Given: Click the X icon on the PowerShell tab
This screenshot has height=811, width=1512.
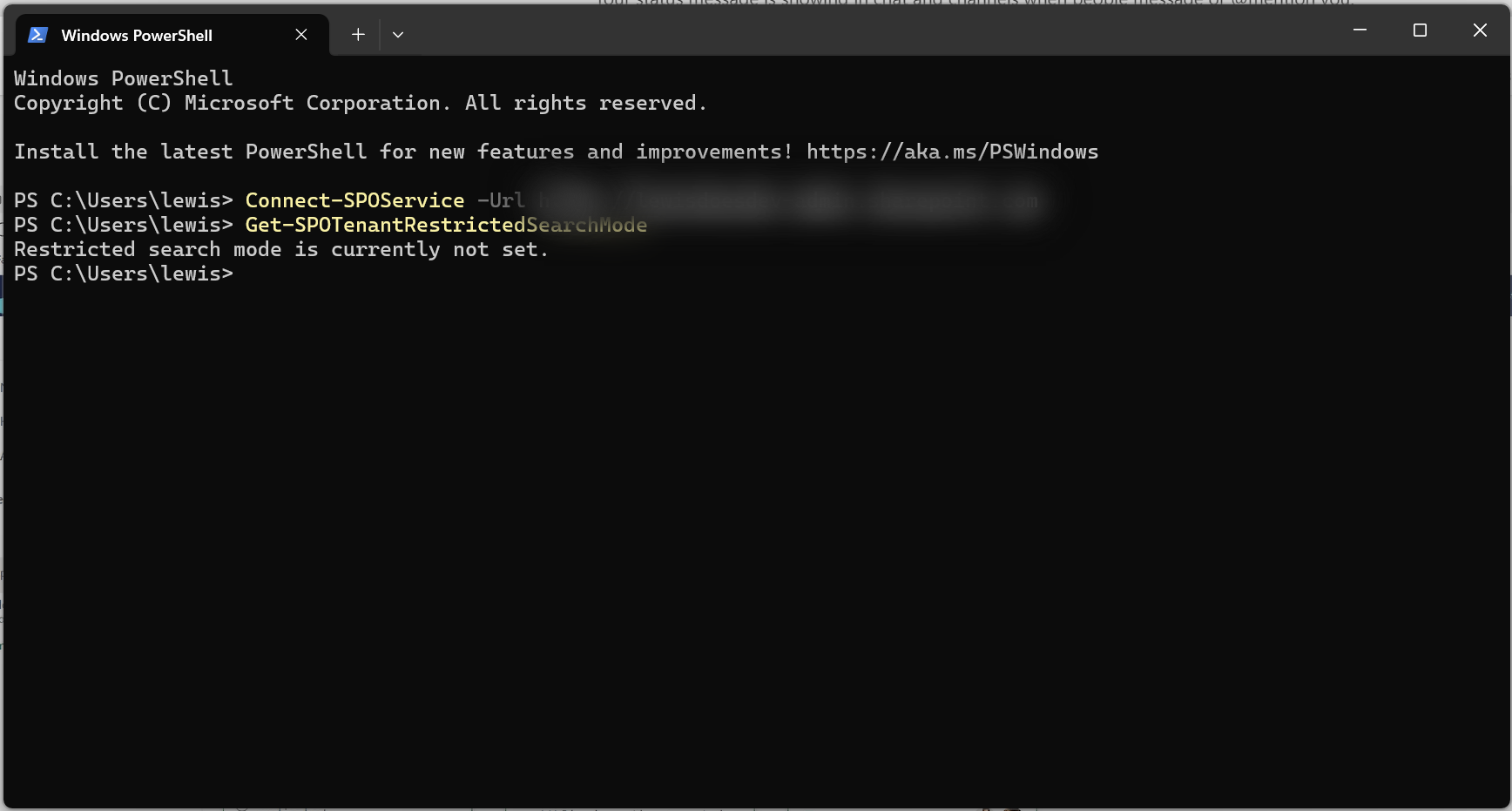Looking at the screenshot, I should tap(301, 35).
